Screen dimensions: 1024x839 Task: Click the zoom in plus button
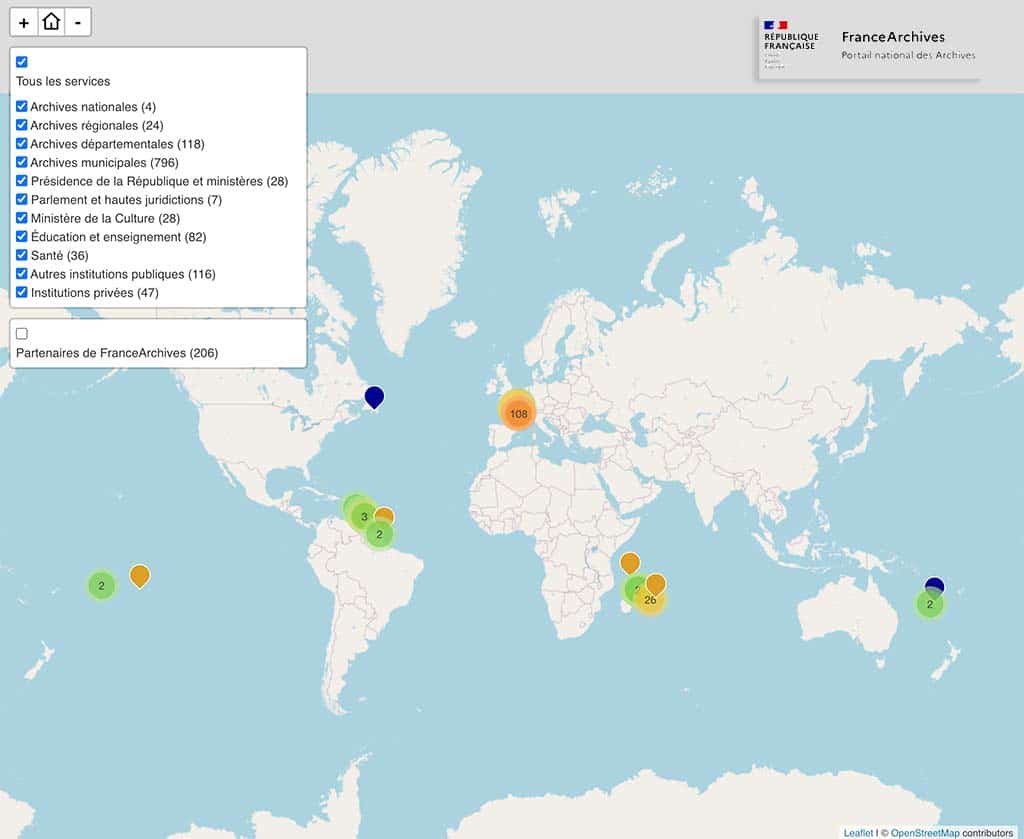tap(24, 22)
